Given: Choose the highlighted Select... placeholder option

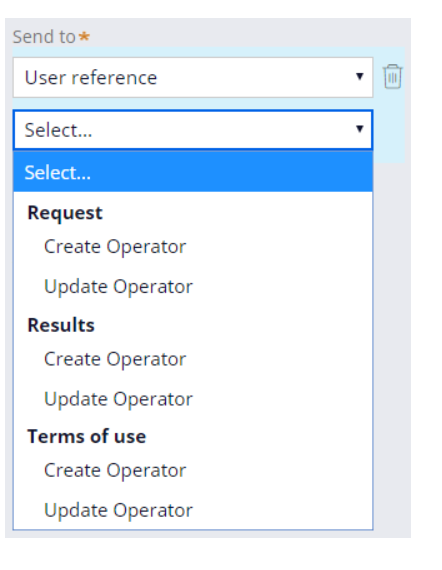Looking at the screenshot, I should pos(193,172).
